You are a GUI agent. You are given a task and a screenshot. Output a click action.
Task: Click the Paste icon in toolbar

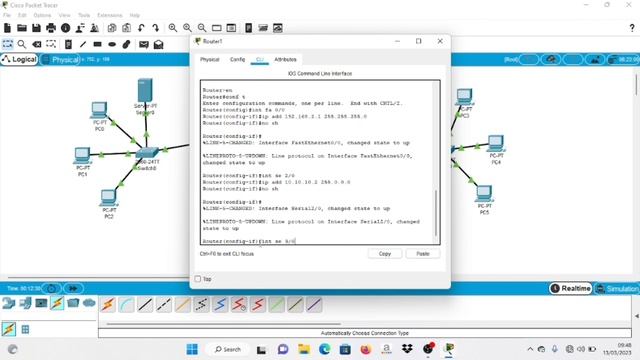pyautogui.click(x=127, y=28)
